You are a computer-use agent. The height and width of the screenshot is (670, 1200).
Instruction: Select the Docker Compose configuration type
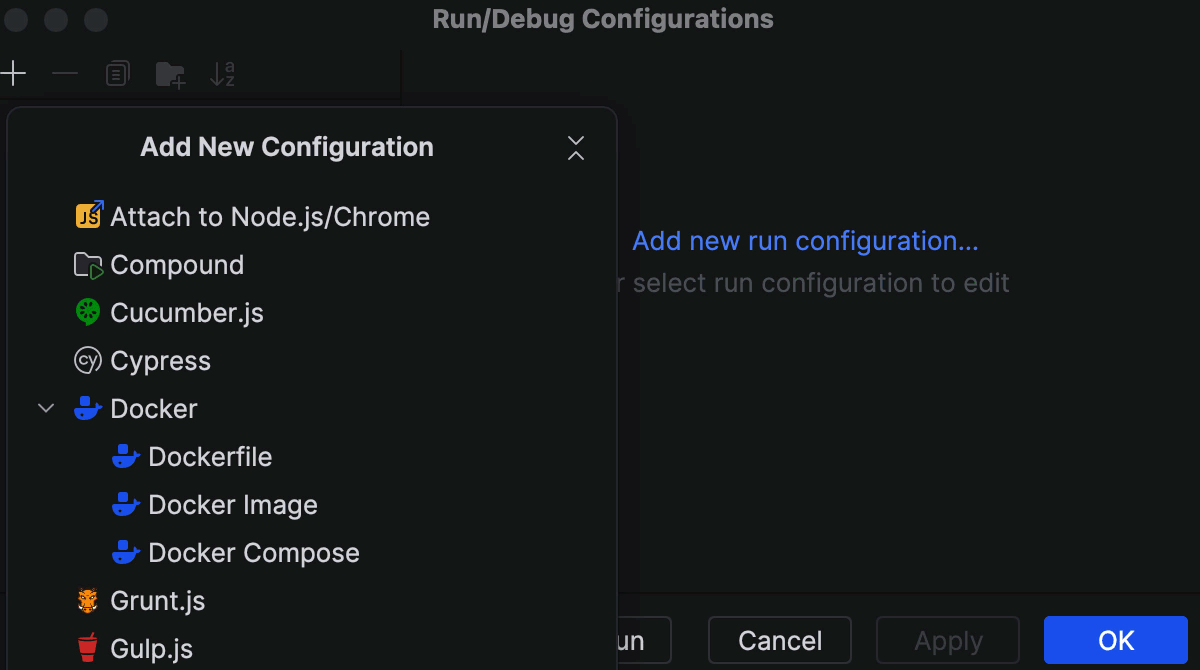pyautogui.click(x=253, y=552)
